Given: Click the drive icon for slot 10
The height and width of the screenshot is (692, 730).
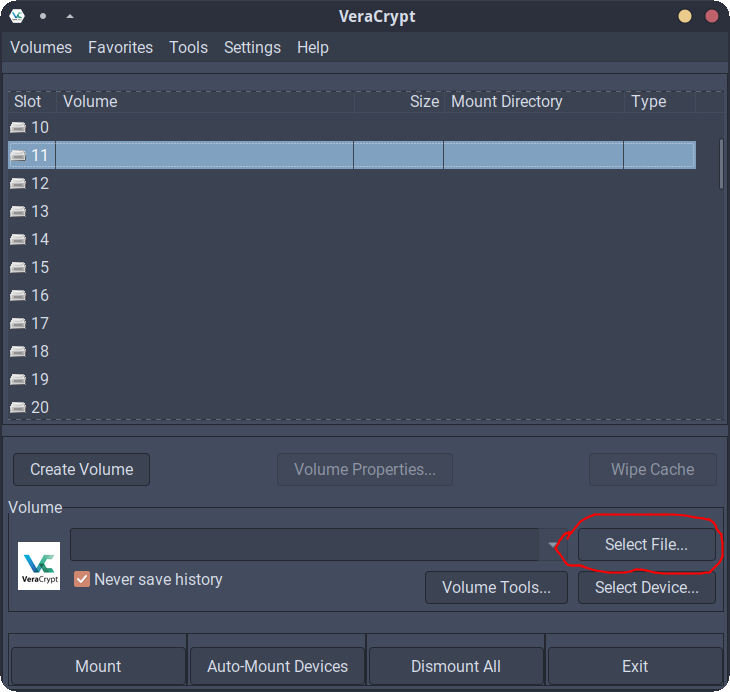Looking at the screenshot, I should [x=18, y=127].
